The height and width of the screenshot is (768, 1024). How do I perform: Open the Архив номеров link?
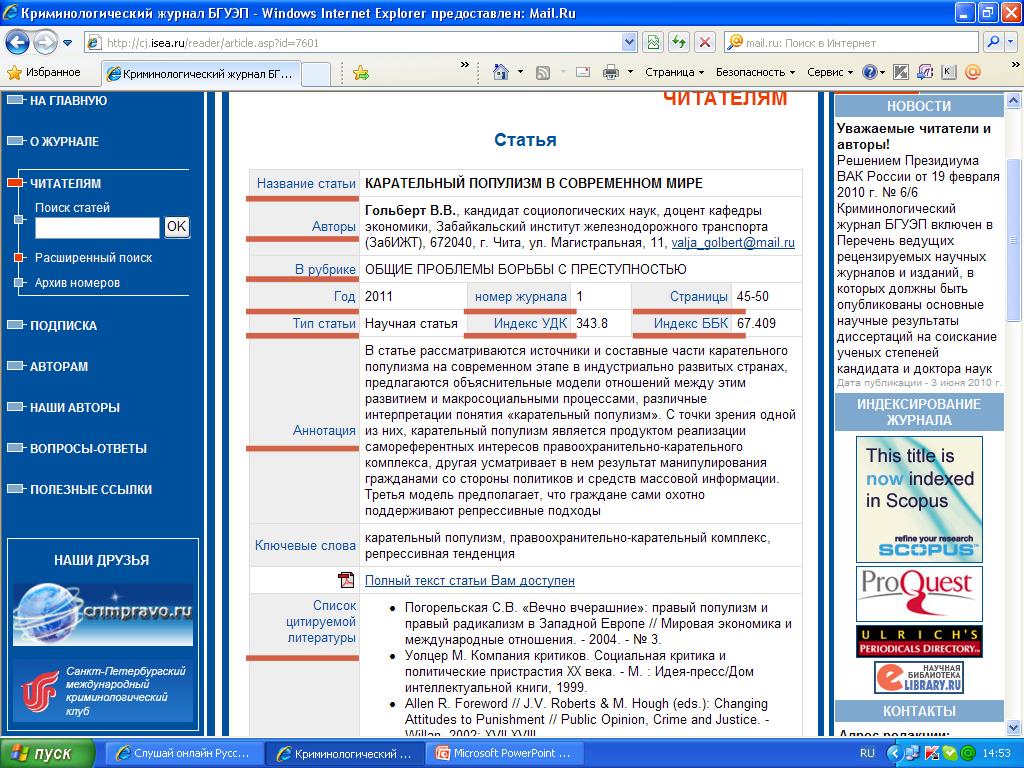(x=77, y=283)
